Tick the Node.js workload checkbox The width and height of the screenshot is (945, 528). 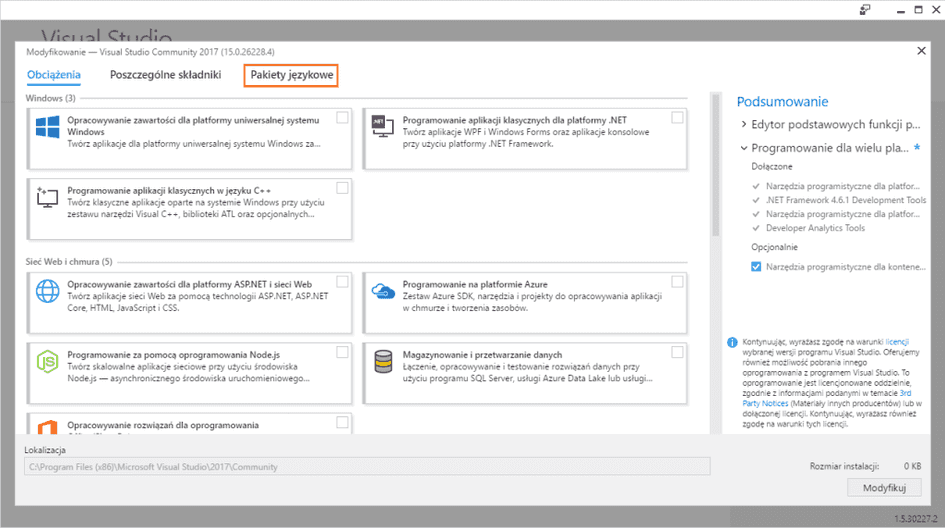tap(343, 352)
